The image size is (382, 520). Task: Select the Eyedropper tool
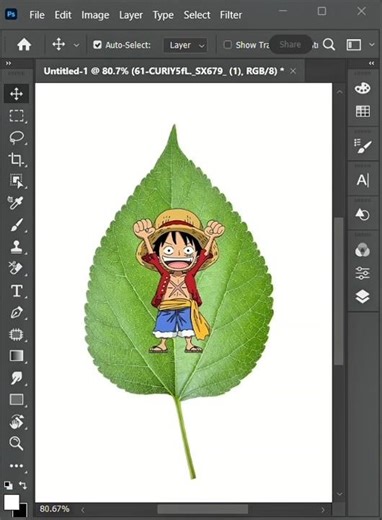[16, 202]
